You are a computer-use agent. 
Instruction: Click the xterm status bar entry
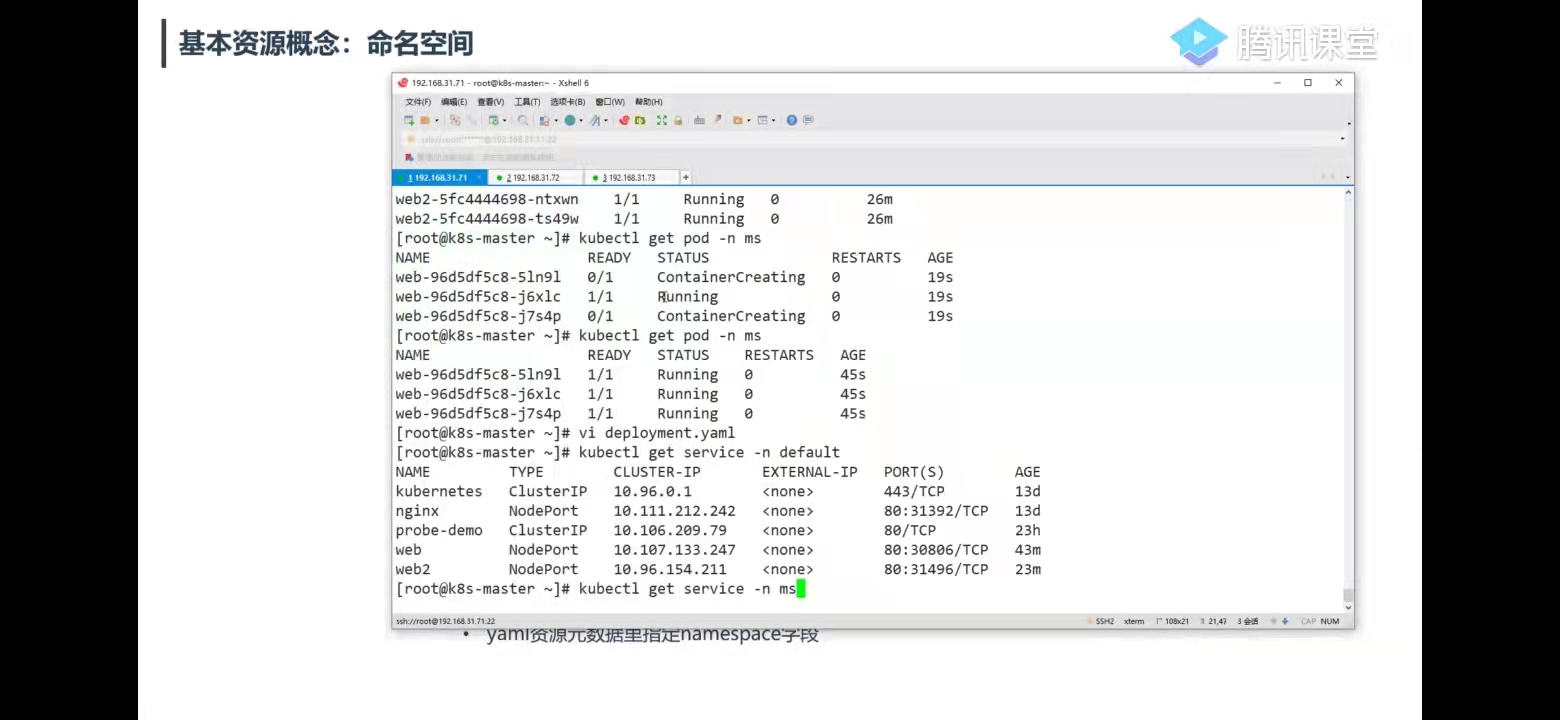[1134, 621]
